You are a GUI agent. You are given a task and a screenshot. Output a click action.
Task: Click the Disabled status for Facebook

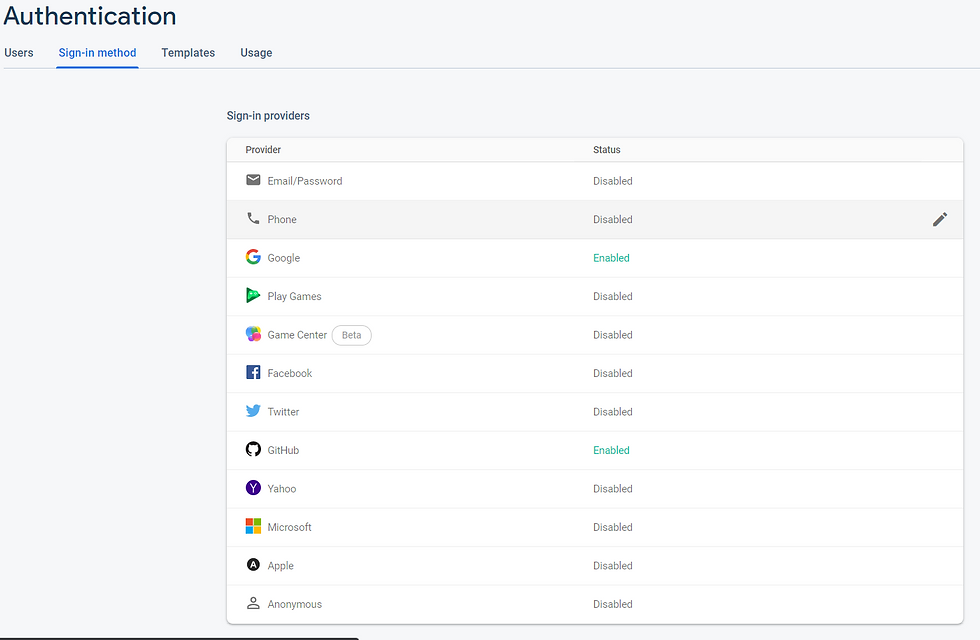coord(612,373)
